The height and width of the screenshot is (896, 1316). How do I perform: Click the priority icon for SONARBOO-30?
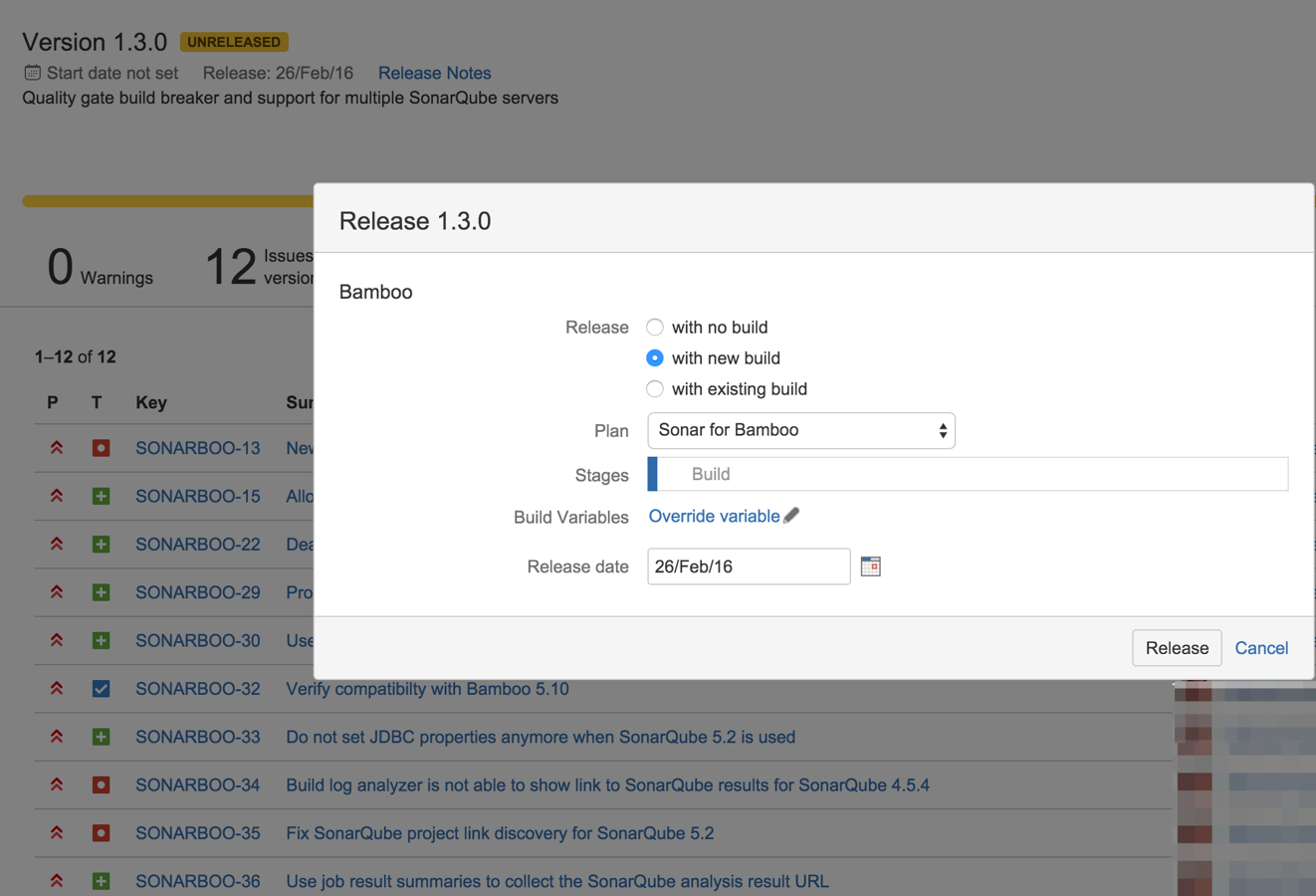[x=57, y=640]
